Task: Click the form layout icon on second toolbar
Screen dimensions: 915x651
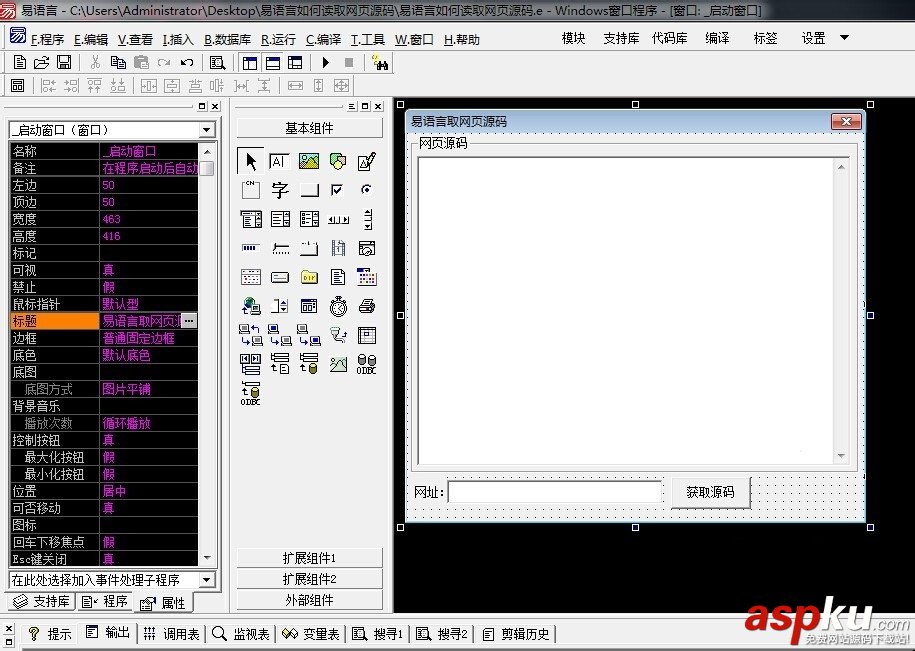Action: click(x=18, y=86)
